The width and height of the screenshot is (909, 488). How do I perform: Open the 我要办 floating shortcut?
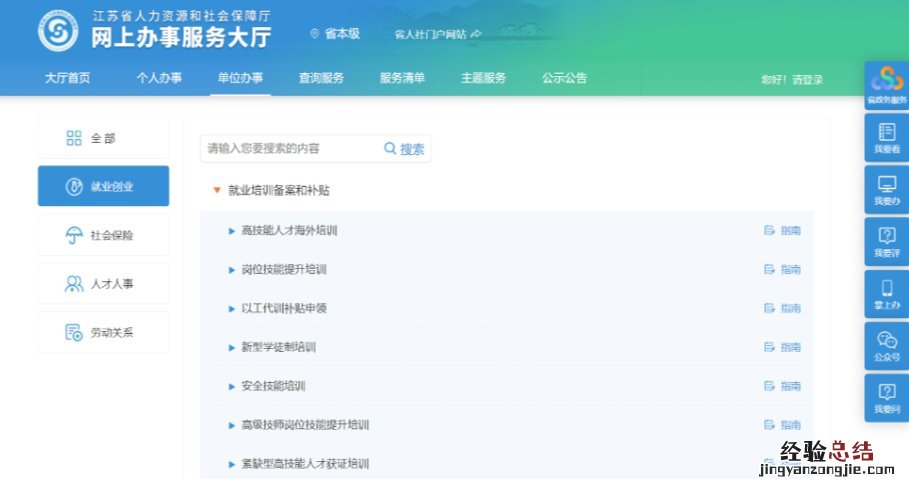(886, 190)
